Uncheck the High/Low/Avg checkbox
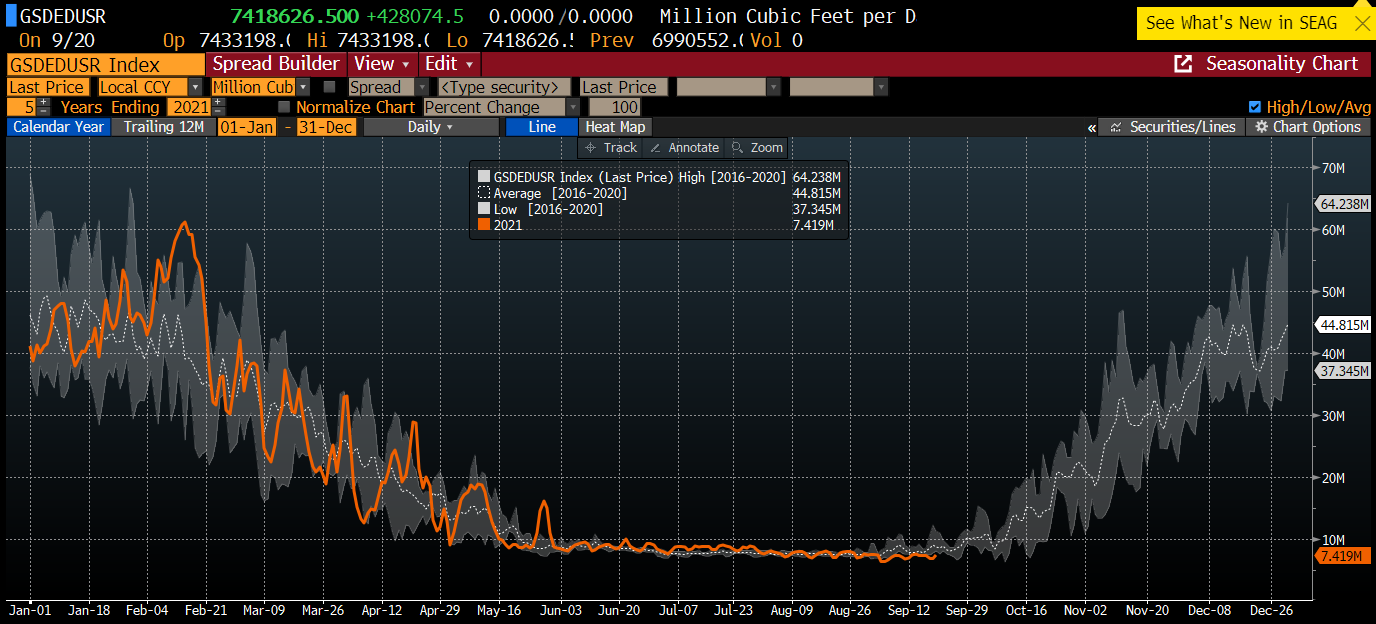The width and height of the screenshot is (1376, 624). 1255,107
